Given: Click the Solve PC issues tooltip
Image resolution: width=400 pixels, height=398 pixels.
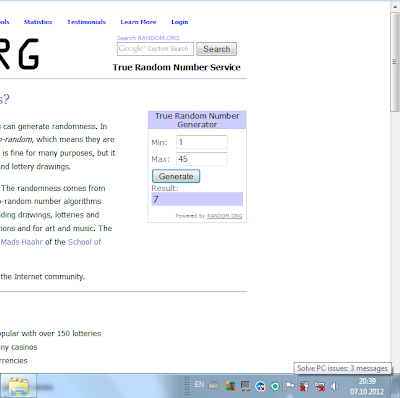Looking at the screenshot, I should pos(342,368).
